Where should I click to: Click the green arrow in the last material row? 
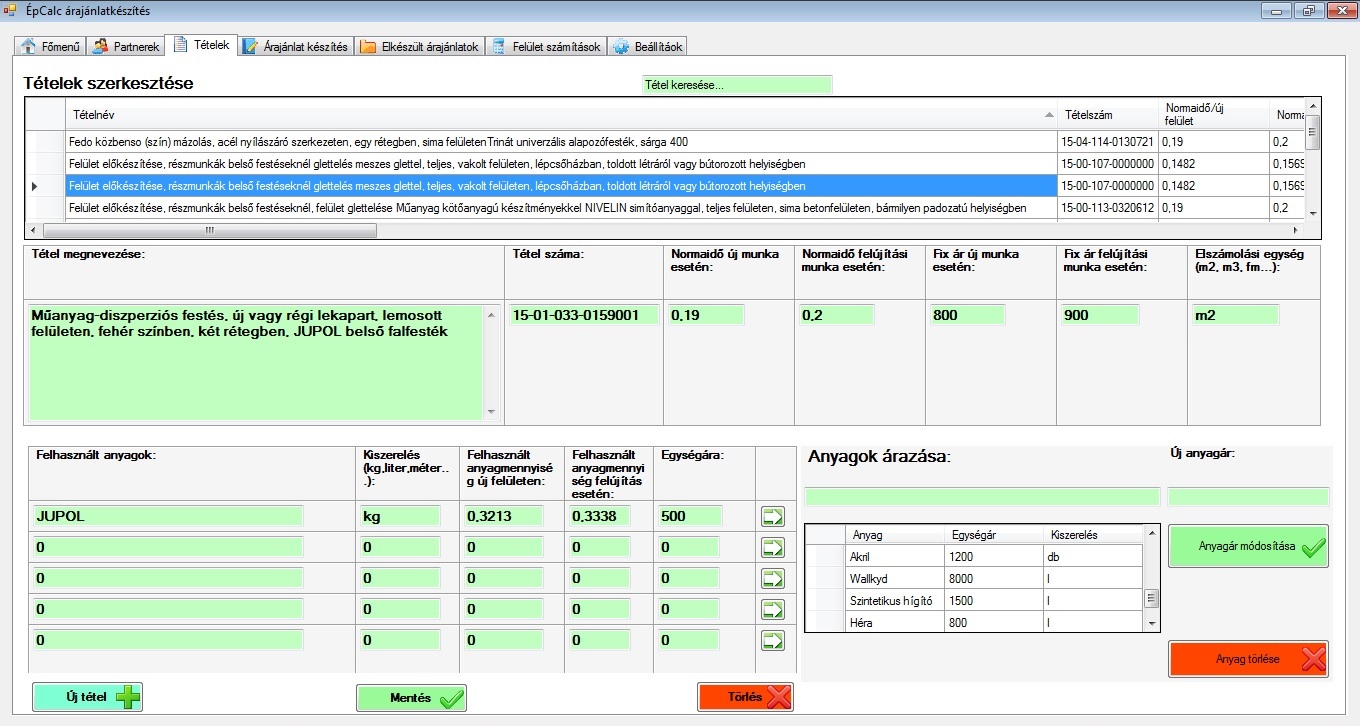(x=773, y=640)
